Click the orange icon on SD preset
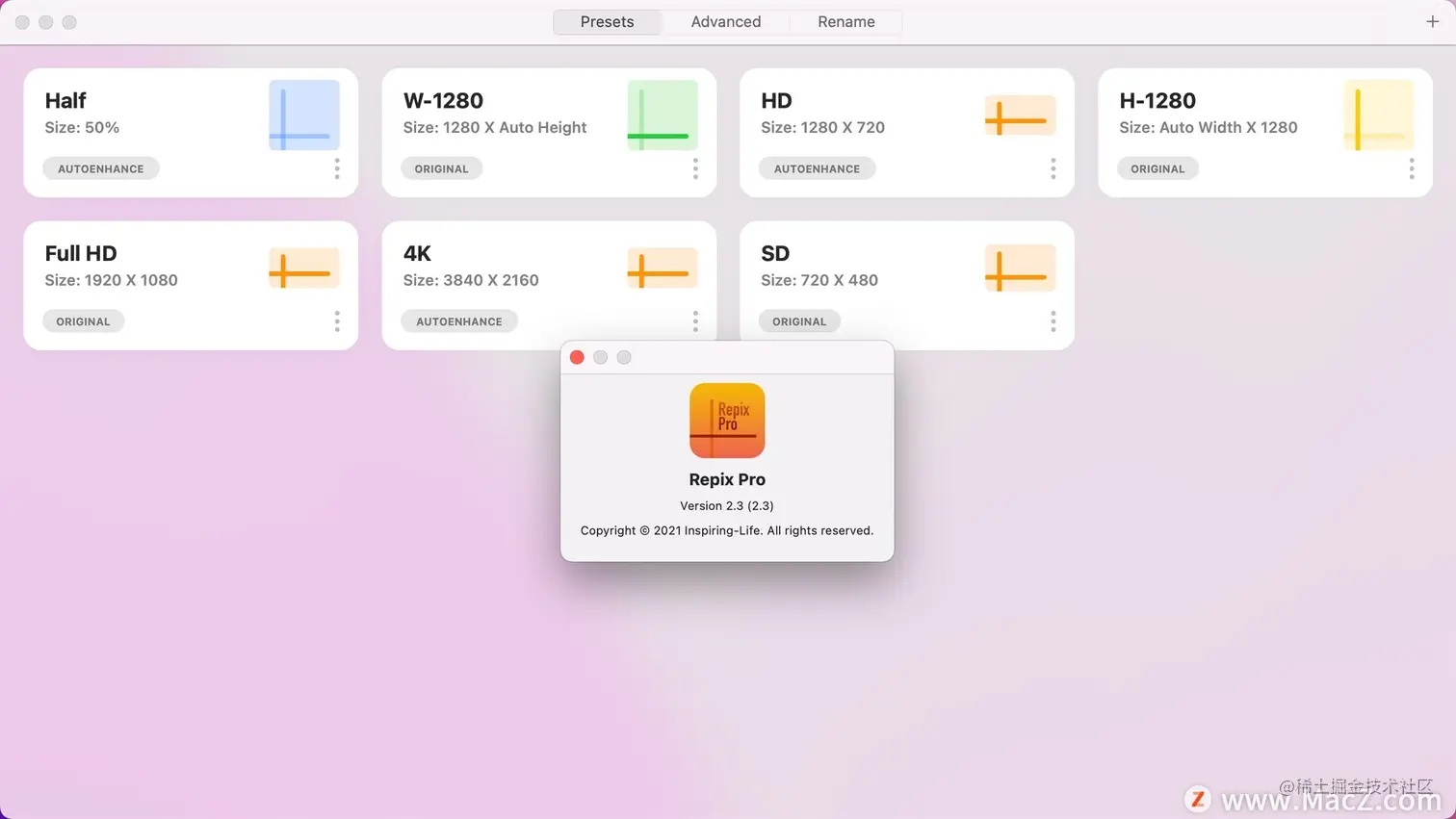This screenshot has height=819, width=1456. click(x=1020, y=269)
